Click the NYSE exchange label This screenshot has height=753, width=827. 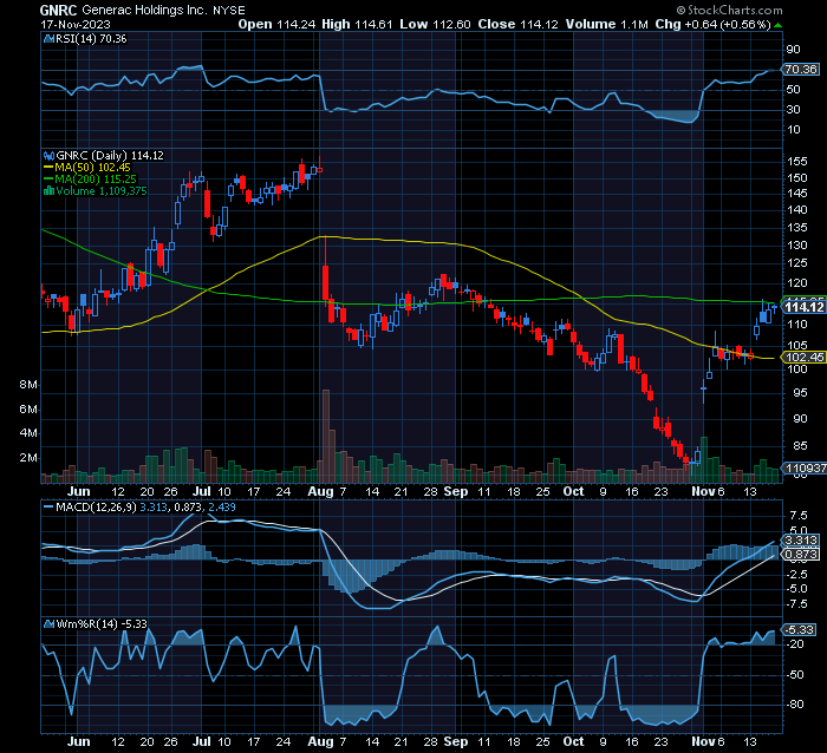click(x=230, y=11)
